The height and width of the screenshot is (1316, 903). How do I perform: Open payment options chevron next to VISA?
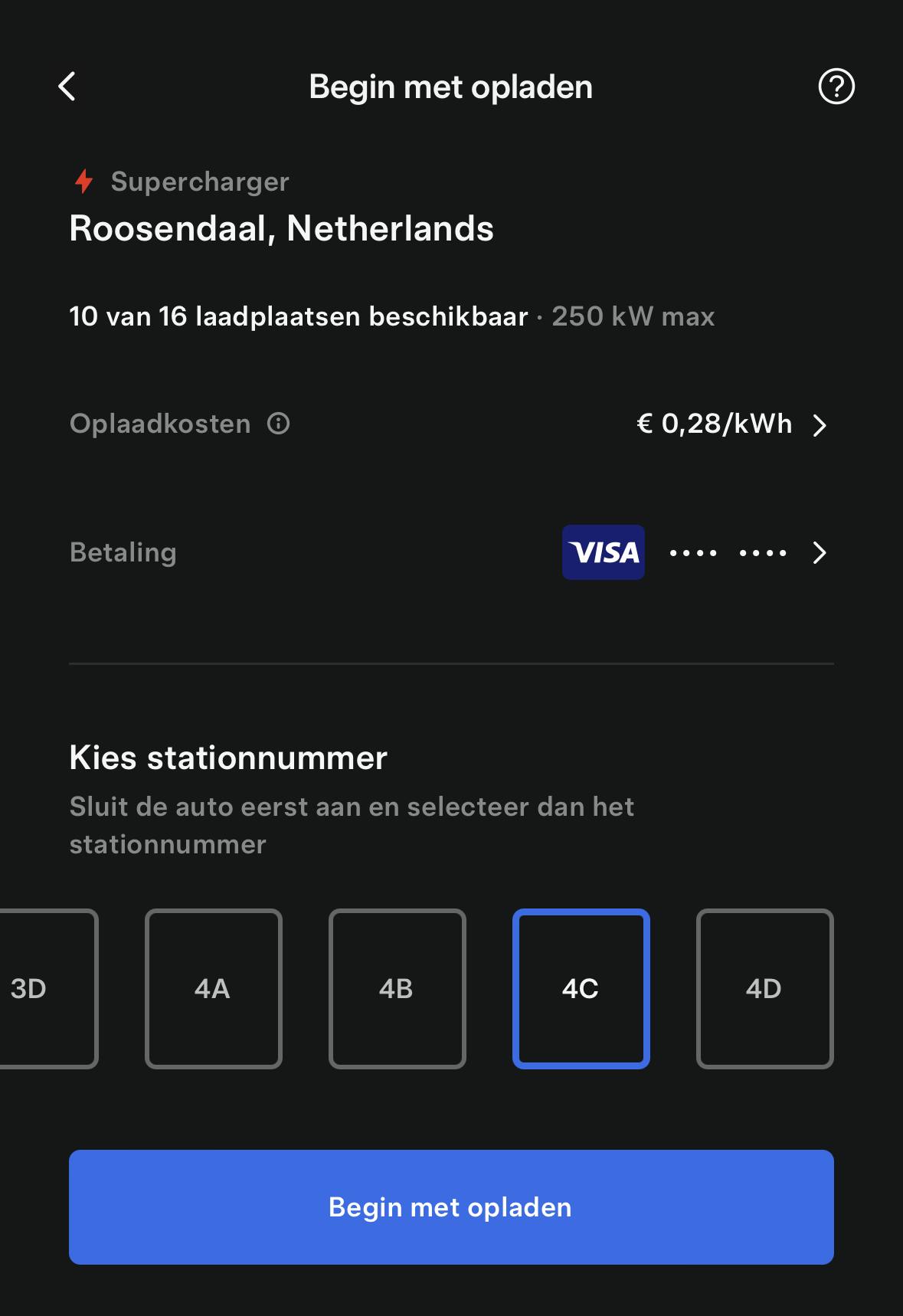(x=820, y=553)
